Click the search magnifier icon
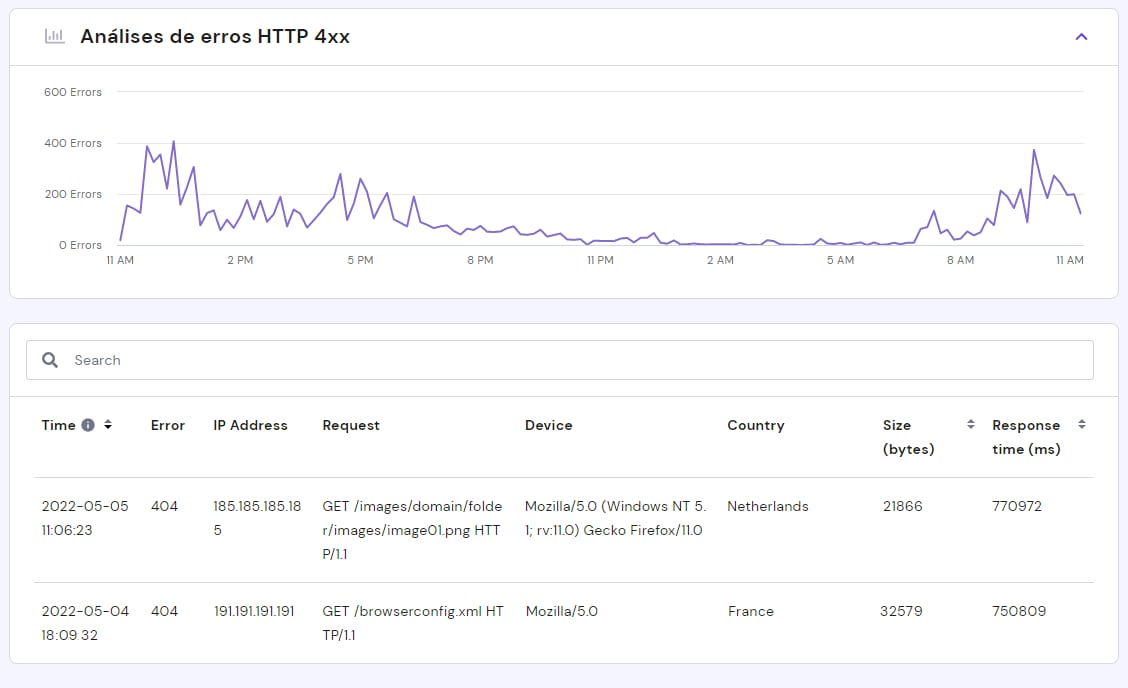Screen dimensions: 1128x688 tap(50, 360)
